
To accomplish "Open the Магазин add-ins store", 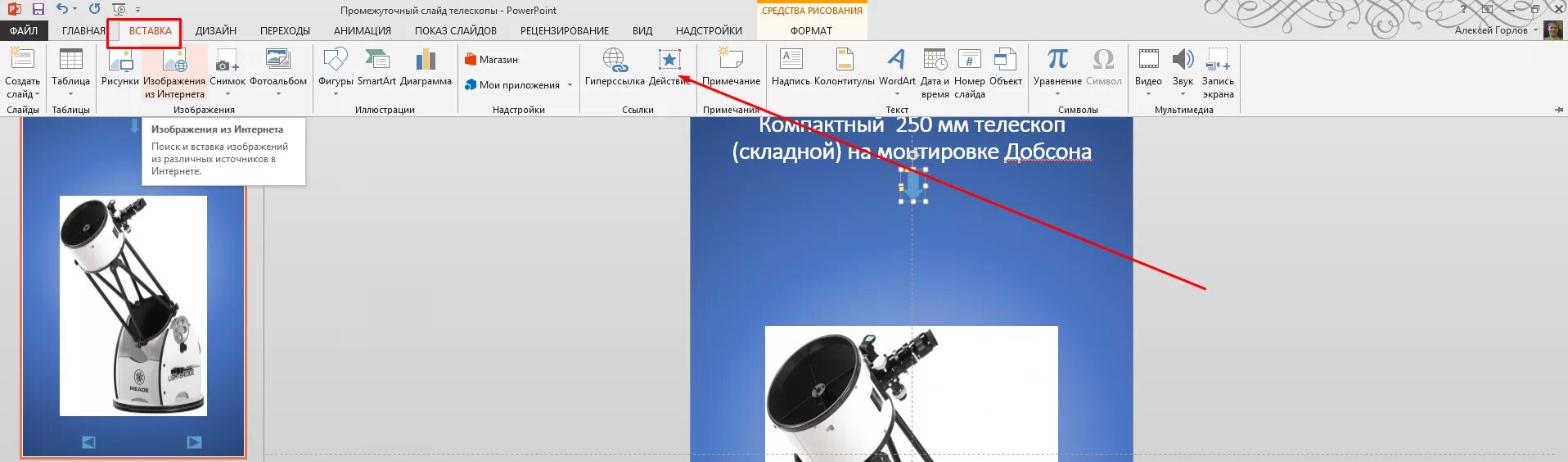I will [x=492, y=59].
